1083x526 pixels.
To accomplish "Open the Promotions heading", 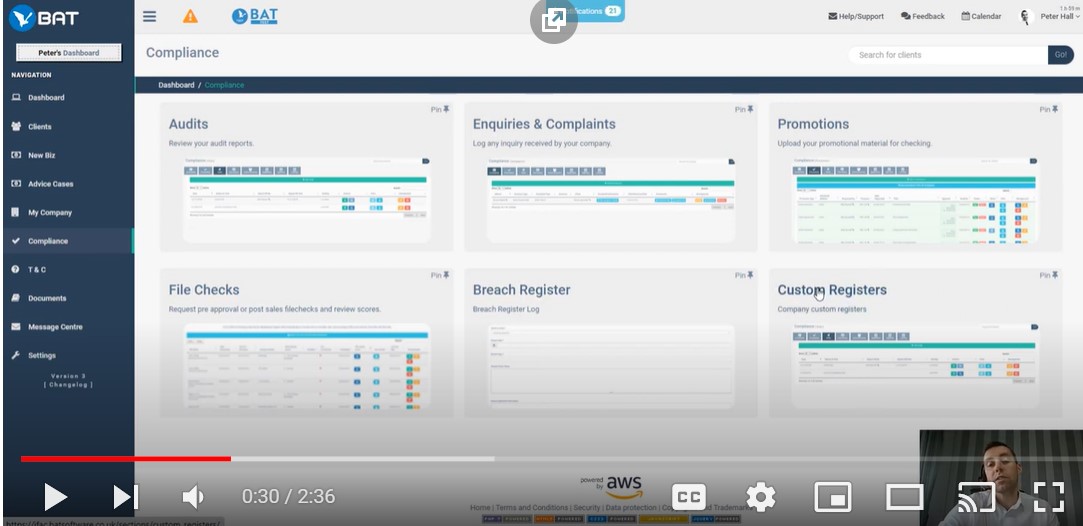I will [x=814, y=124].
